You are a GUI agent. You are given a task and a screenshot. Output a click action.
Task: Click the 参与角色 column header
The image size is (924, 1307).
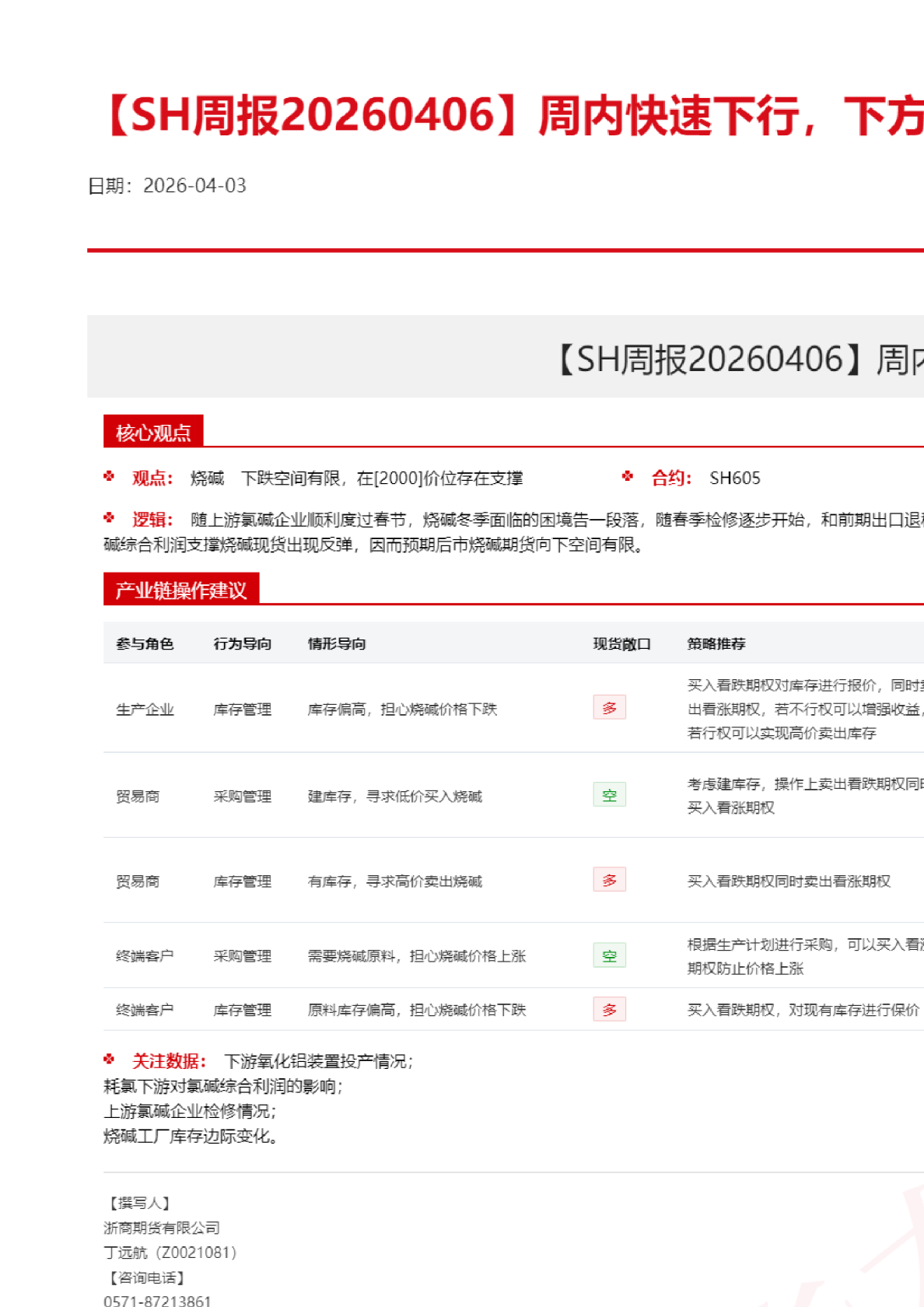click(x=145, y=643)
